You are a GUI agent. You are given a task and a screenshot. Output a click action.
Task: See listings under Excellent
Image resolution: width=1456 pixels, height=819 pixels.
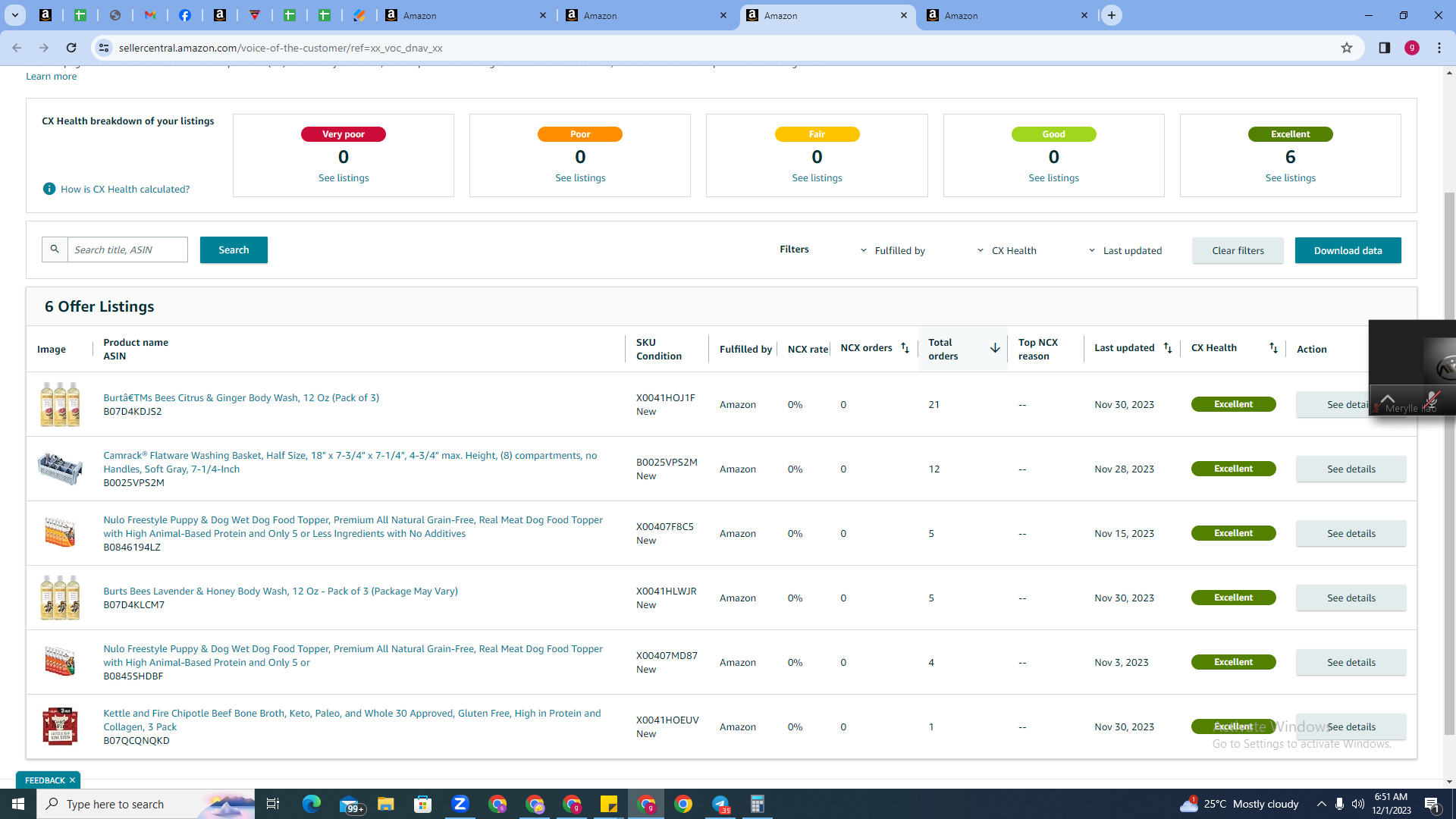pyautogui.click(x=1290, y=177)
